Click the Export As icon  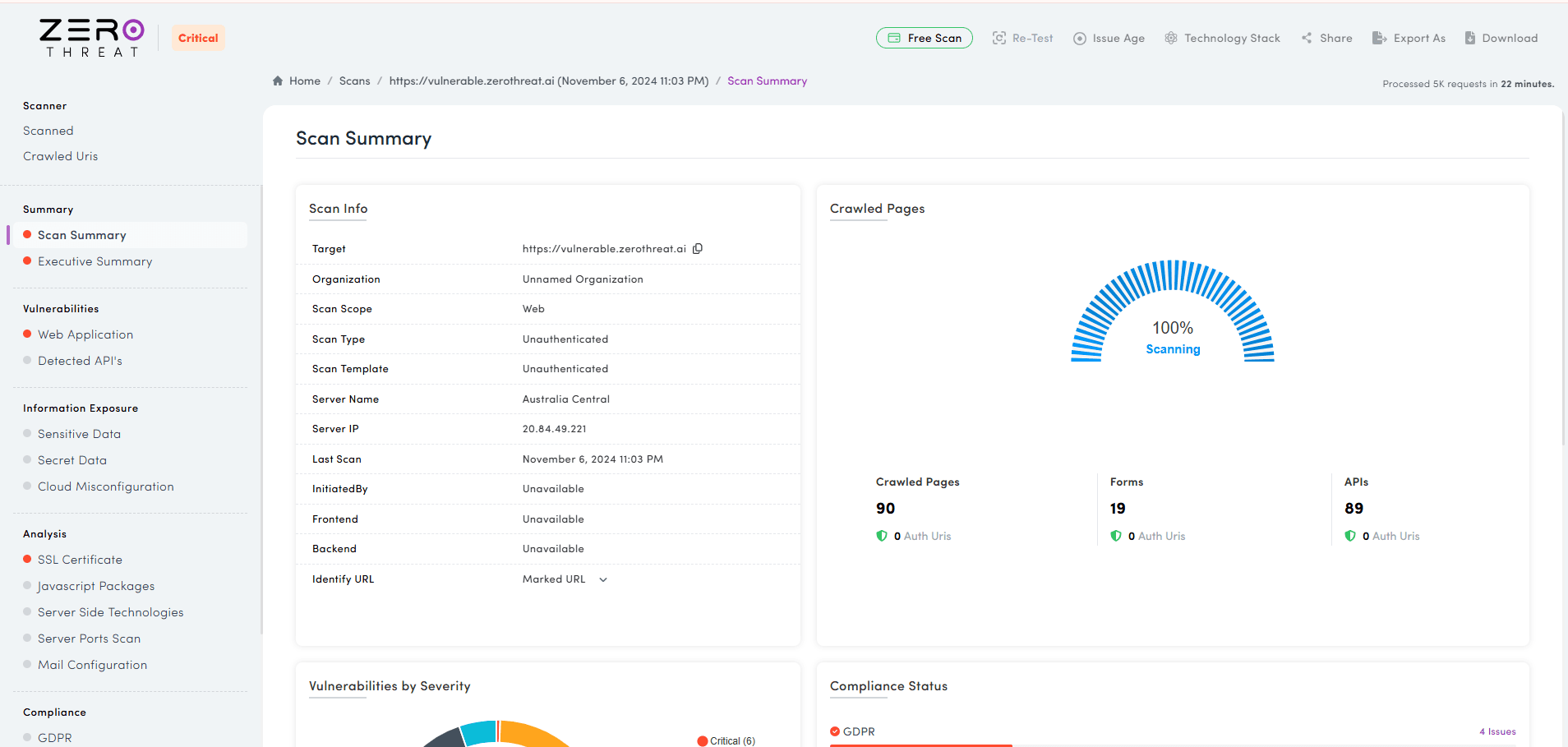pos(1380,38)
